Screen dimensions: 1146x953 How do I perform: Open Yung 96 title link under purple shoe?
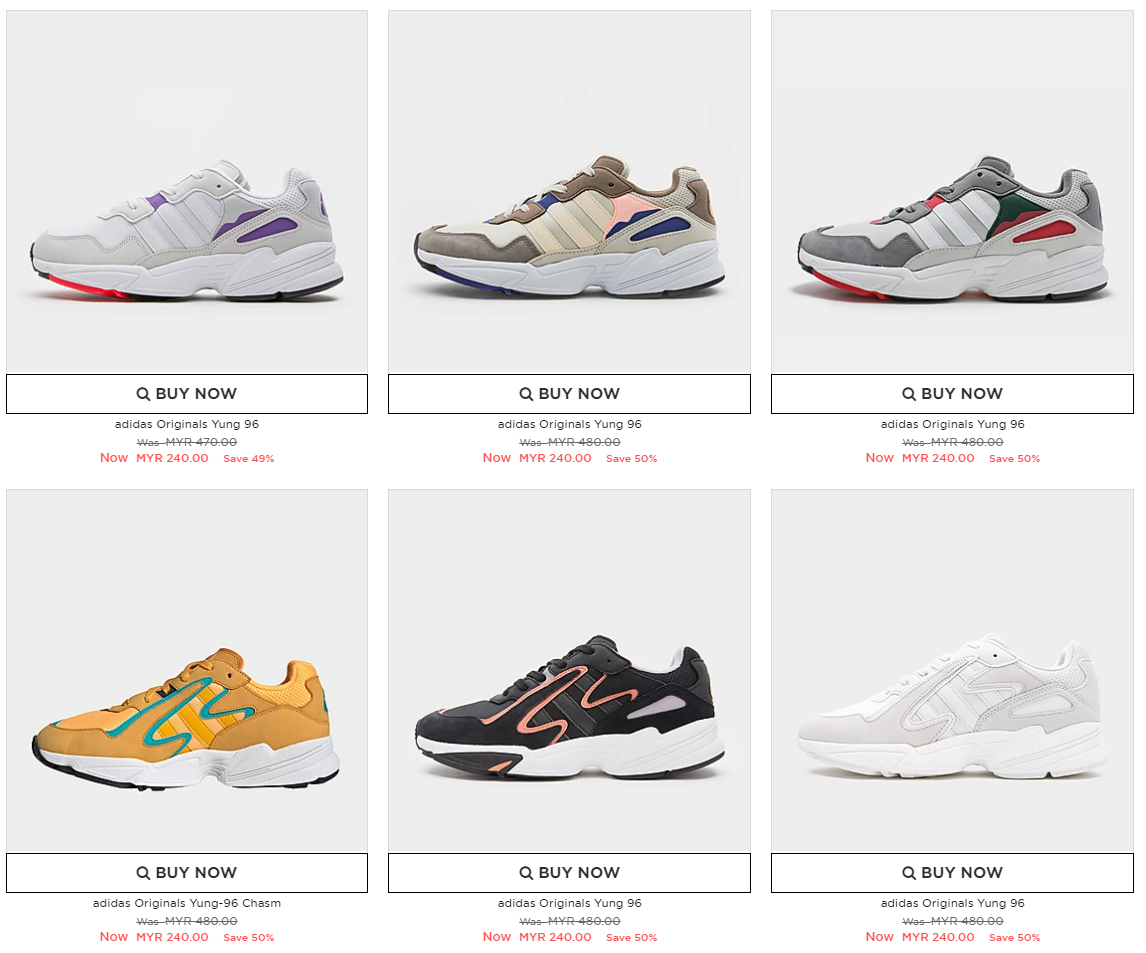pos(187,425)
